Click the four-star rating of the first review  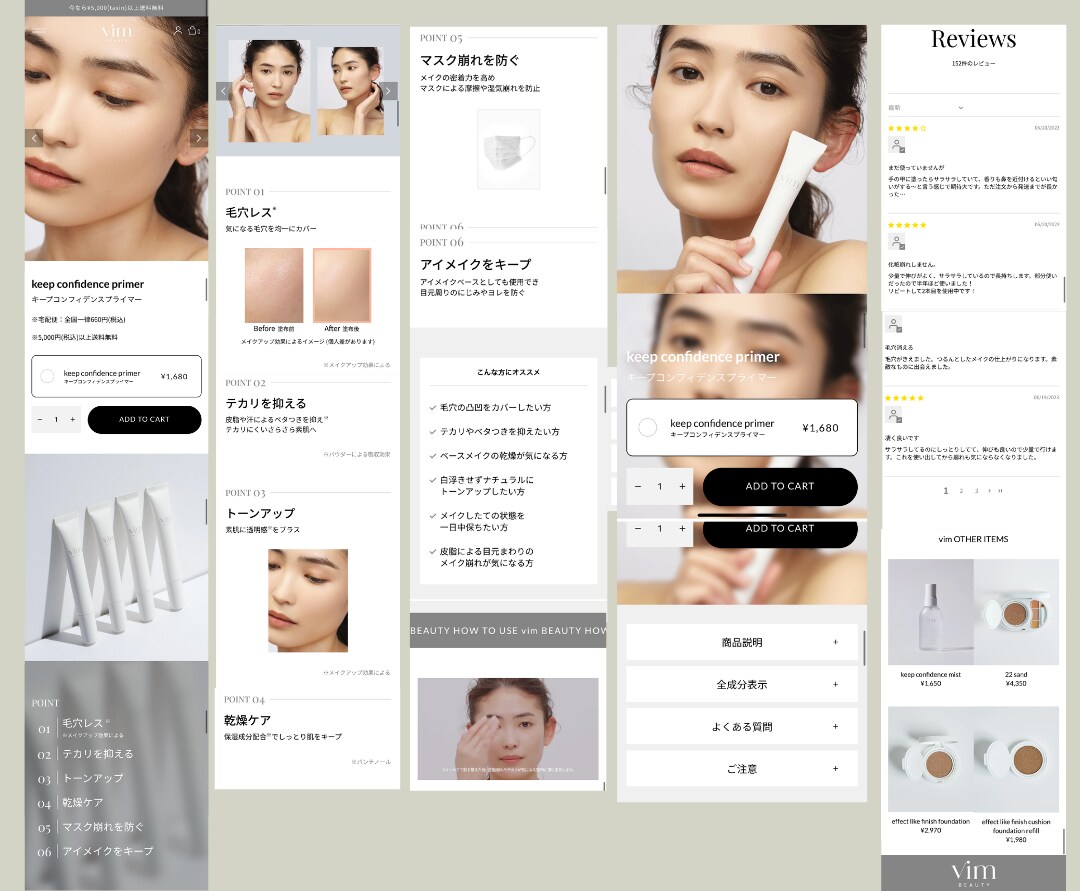tap(907, 128)
